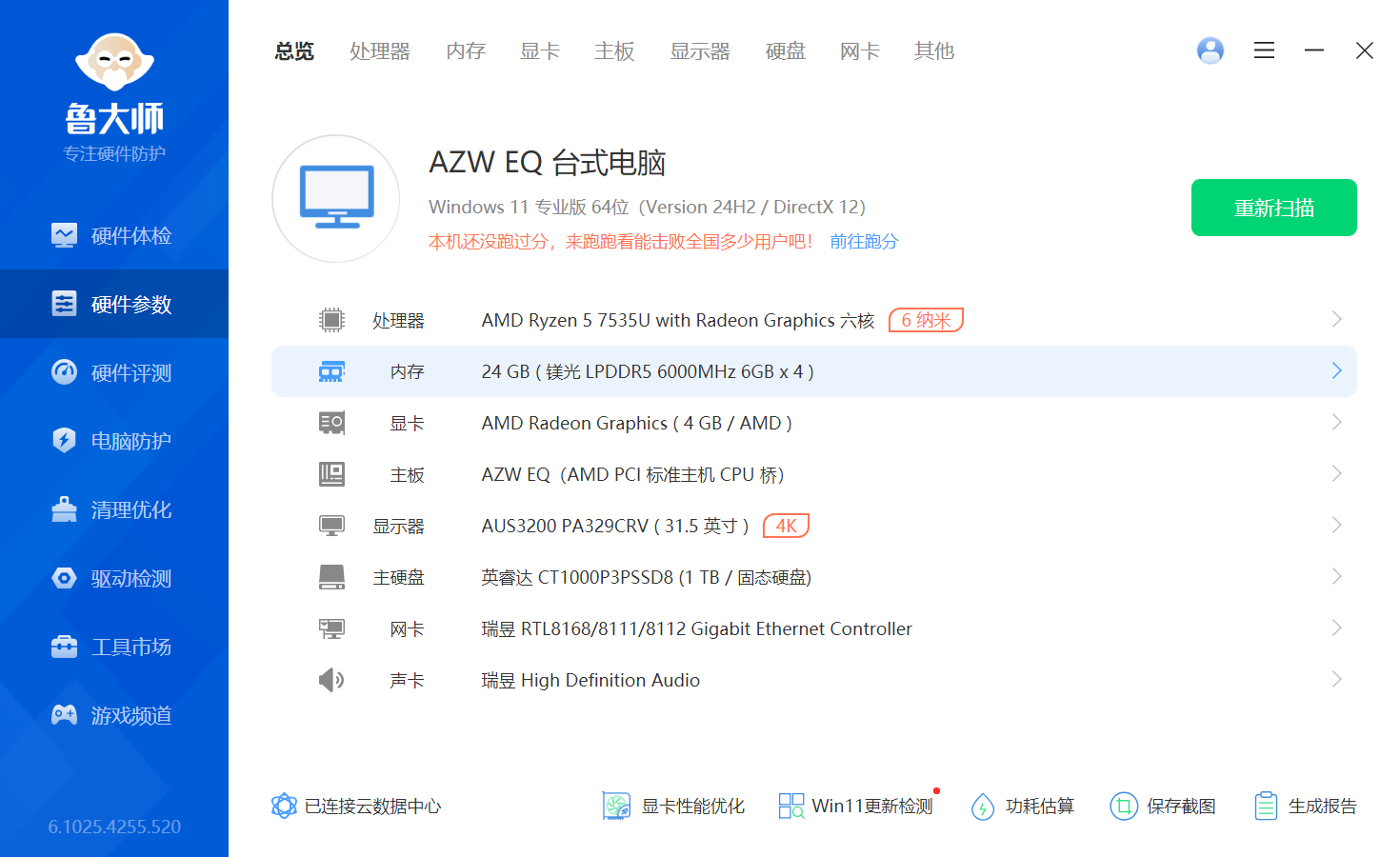Select the AMD Ryzen 5 7535U processor text

678,321
